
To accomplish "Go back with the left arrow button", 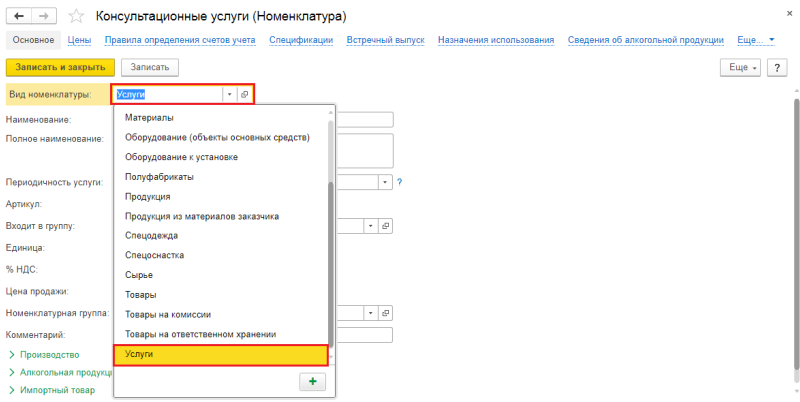I will pos(19,16).
